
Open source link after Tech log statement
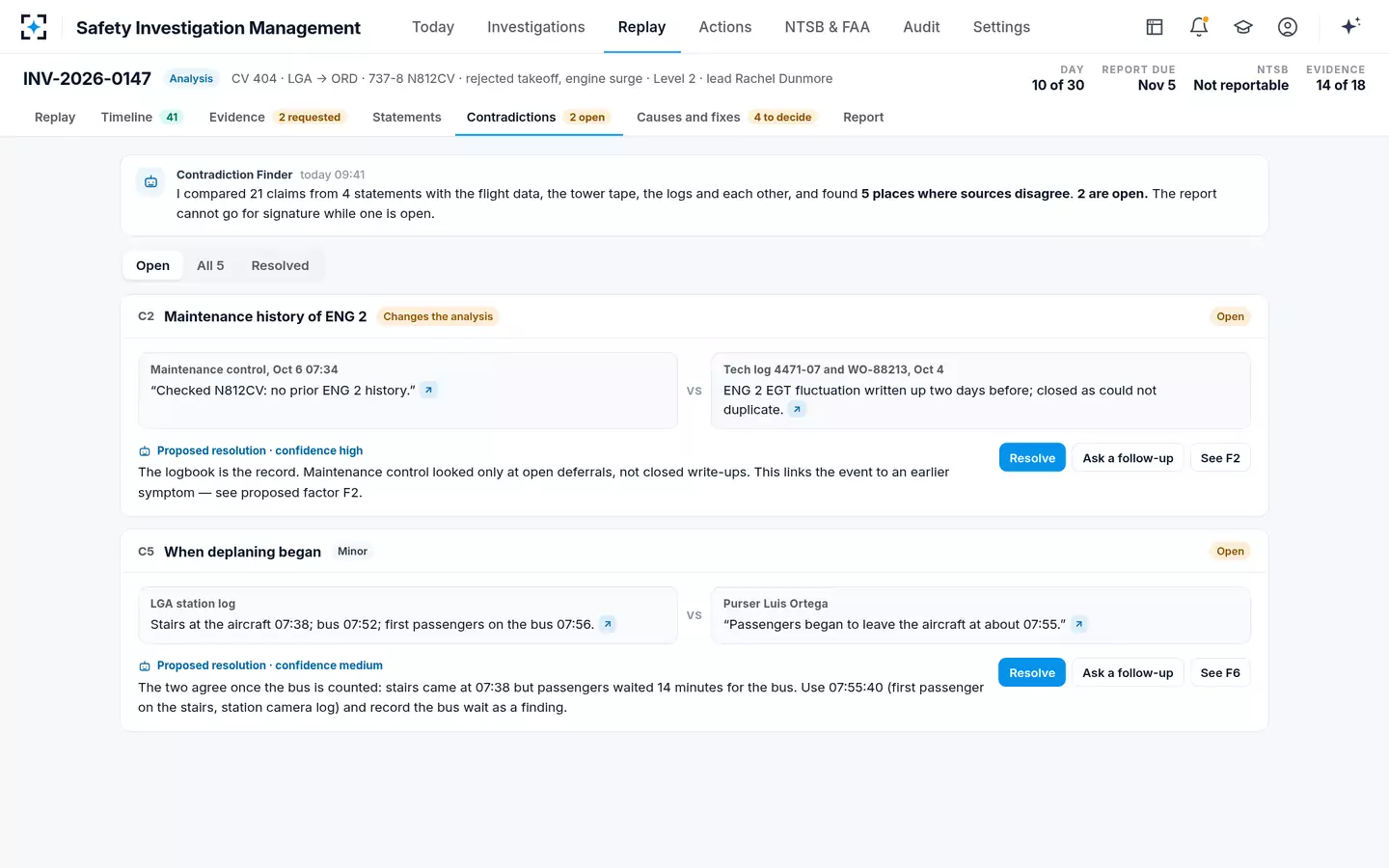pos(797,410)
